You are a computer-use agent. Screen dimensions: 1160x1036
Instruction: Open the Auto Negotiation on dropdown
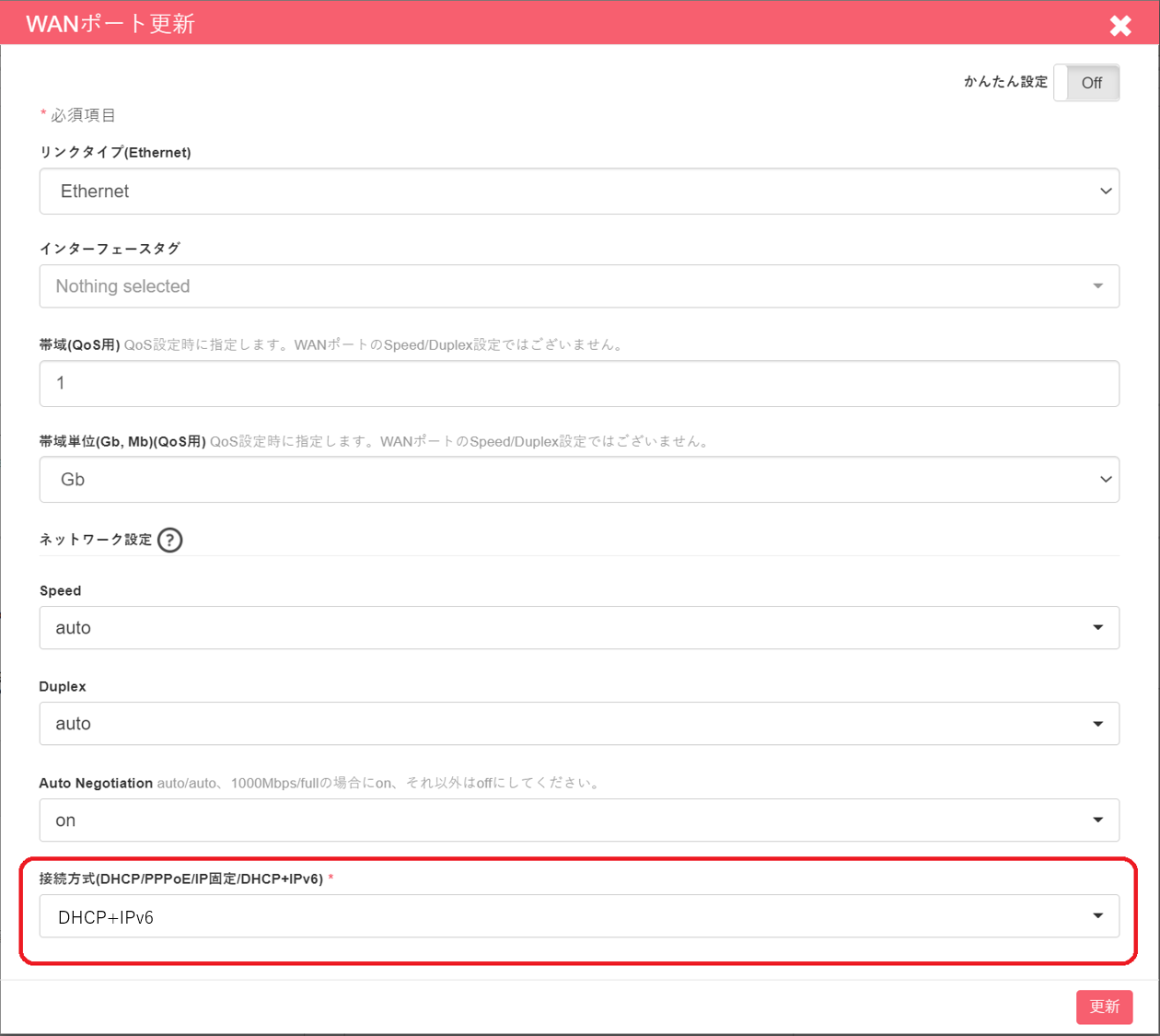pyautogui.click(x=579, y=821)
